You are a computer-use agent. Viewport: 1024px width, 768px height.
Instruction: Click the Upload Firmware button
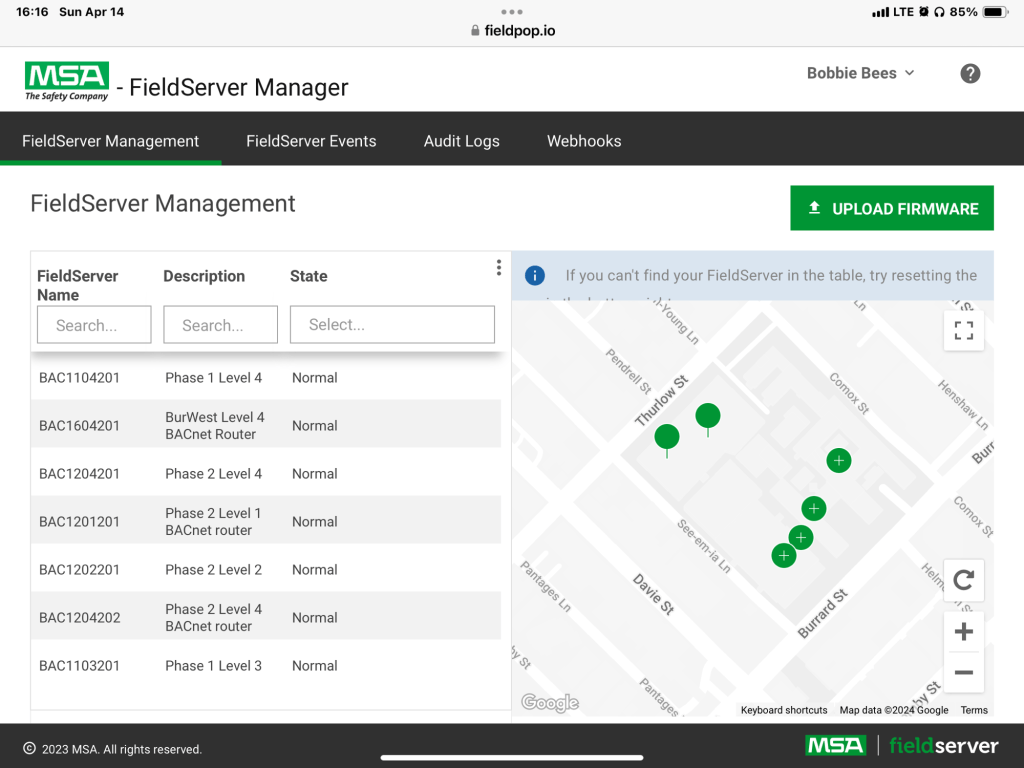892,208
